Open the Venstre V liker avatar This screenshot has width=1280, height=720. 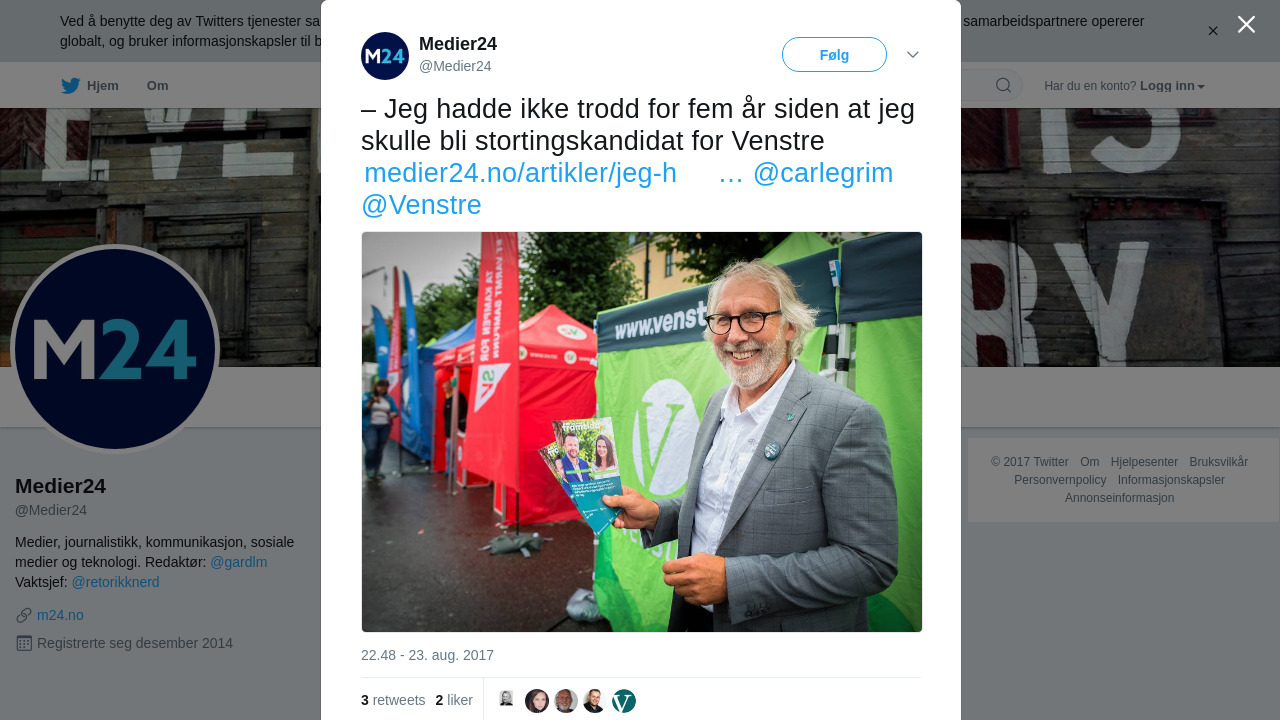624,701
